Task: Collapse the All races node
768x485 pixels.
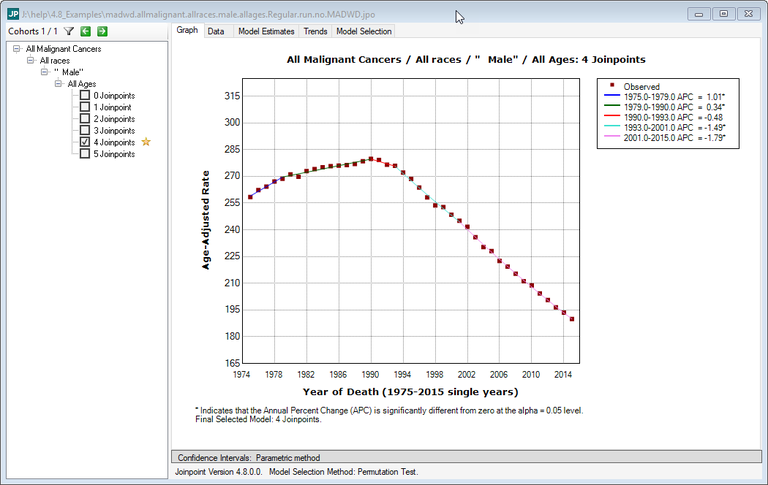Action: 30,61
